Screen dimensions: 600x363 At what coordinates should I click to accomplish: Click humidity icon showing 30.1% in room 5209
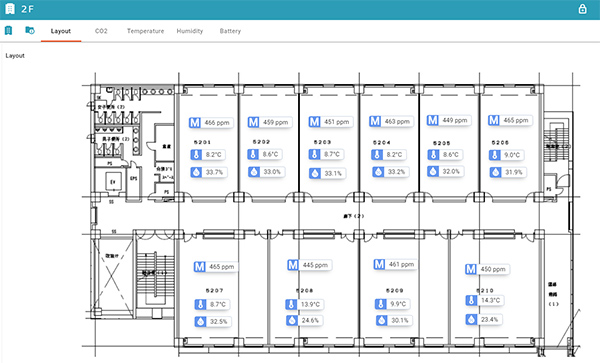[x=381, y=320]
